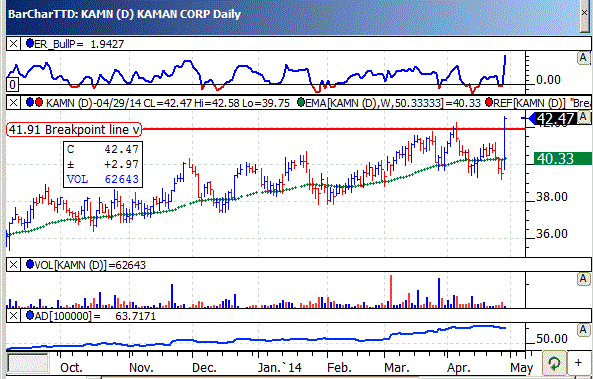Click the Jan.`14 date axis label
The height and width of the screenshot is (379, 593).
coord(280,368)
